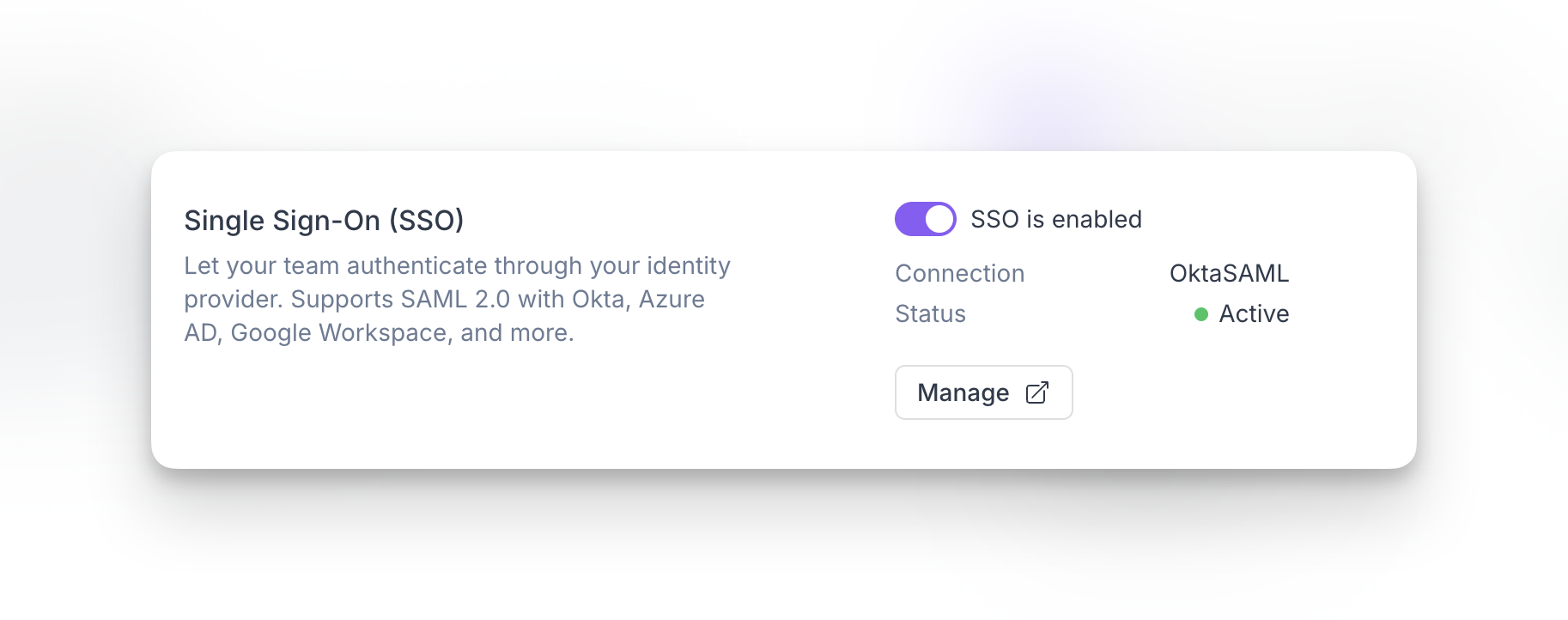Click the SSO description paragraph

coord(456,299)
